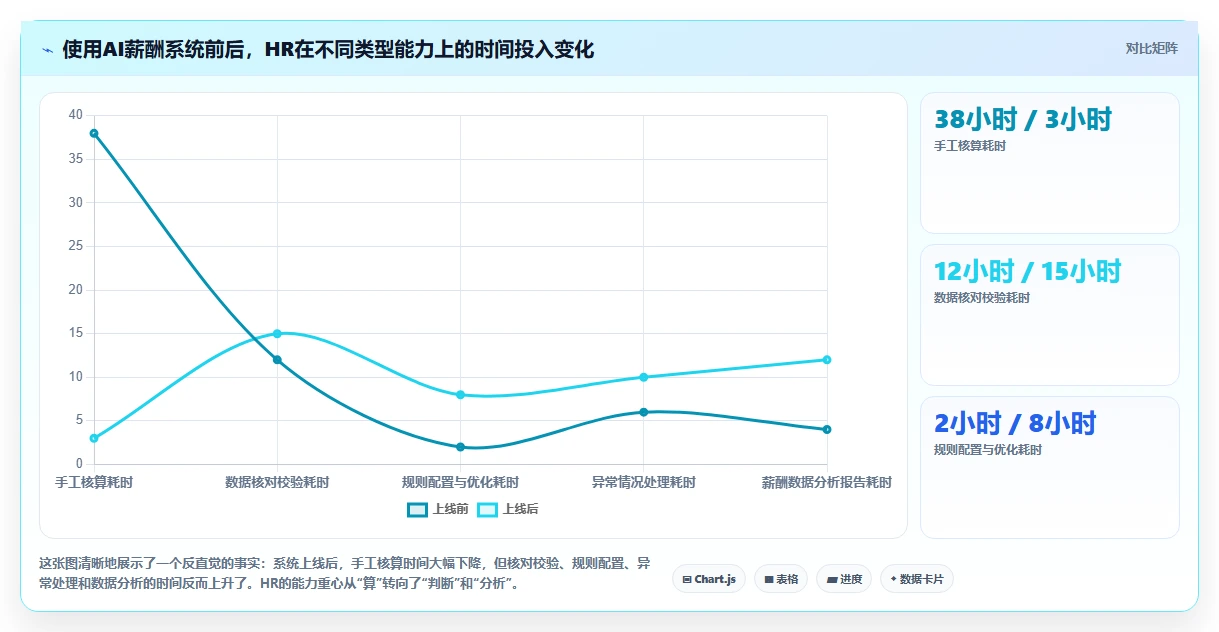The height and width of the screenshot is (632, 1219).
Task: Click the y-axis value 5
Action: tap(79, 421)
